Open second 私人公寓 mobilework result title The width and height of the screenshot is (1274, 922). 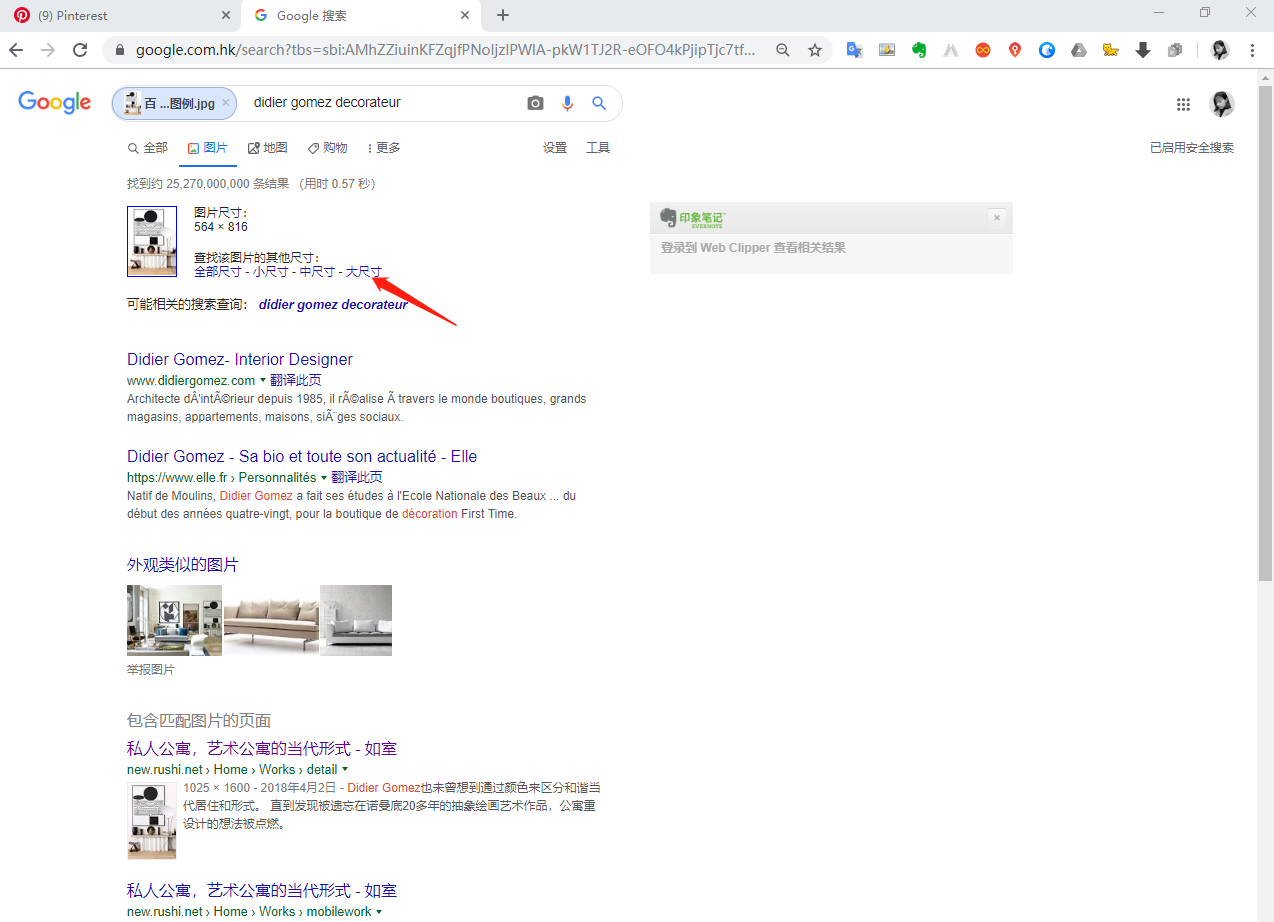[x=262, y=891]
